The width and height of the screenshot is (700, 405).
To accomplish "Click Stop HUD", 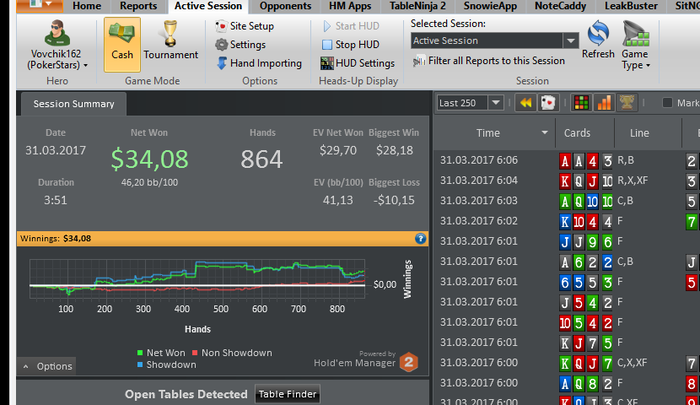I will tap(351, 45).
